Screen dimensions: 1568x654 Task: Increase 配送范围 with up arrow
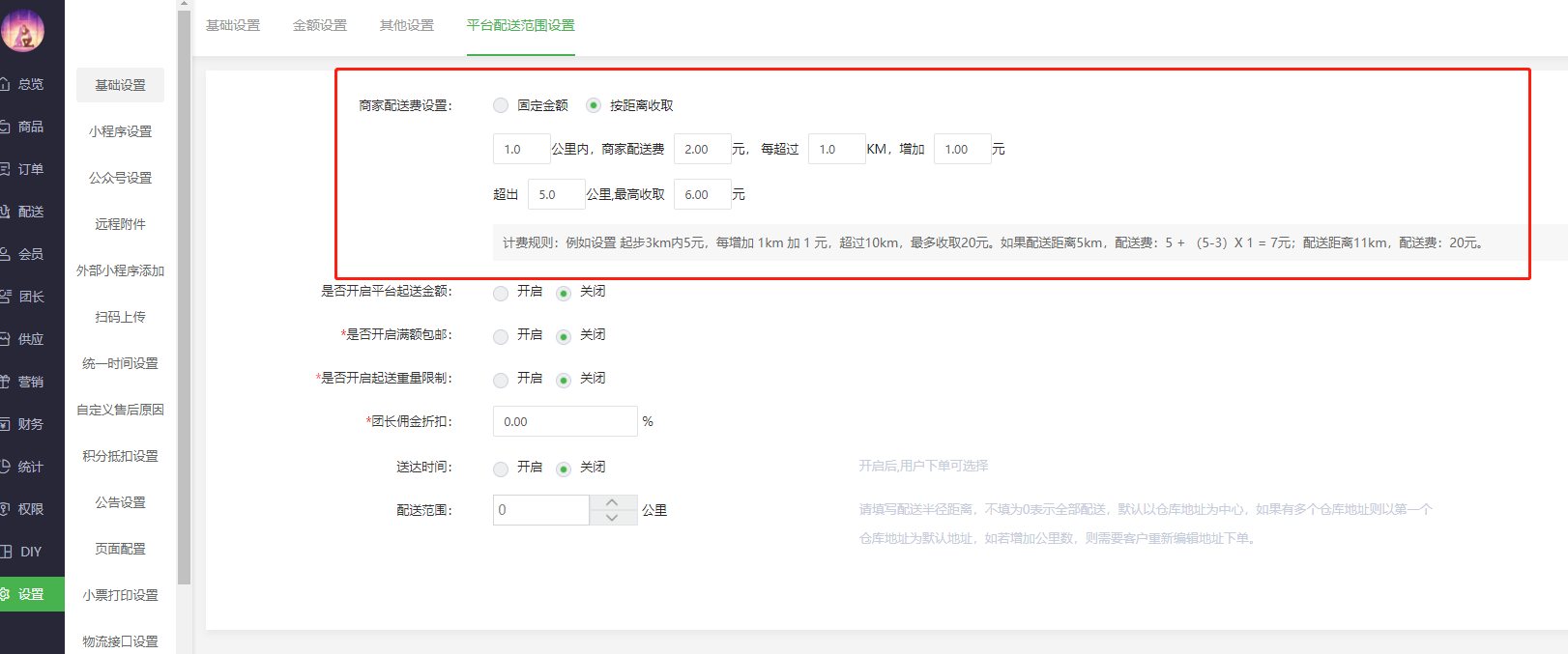coord(612,502)
